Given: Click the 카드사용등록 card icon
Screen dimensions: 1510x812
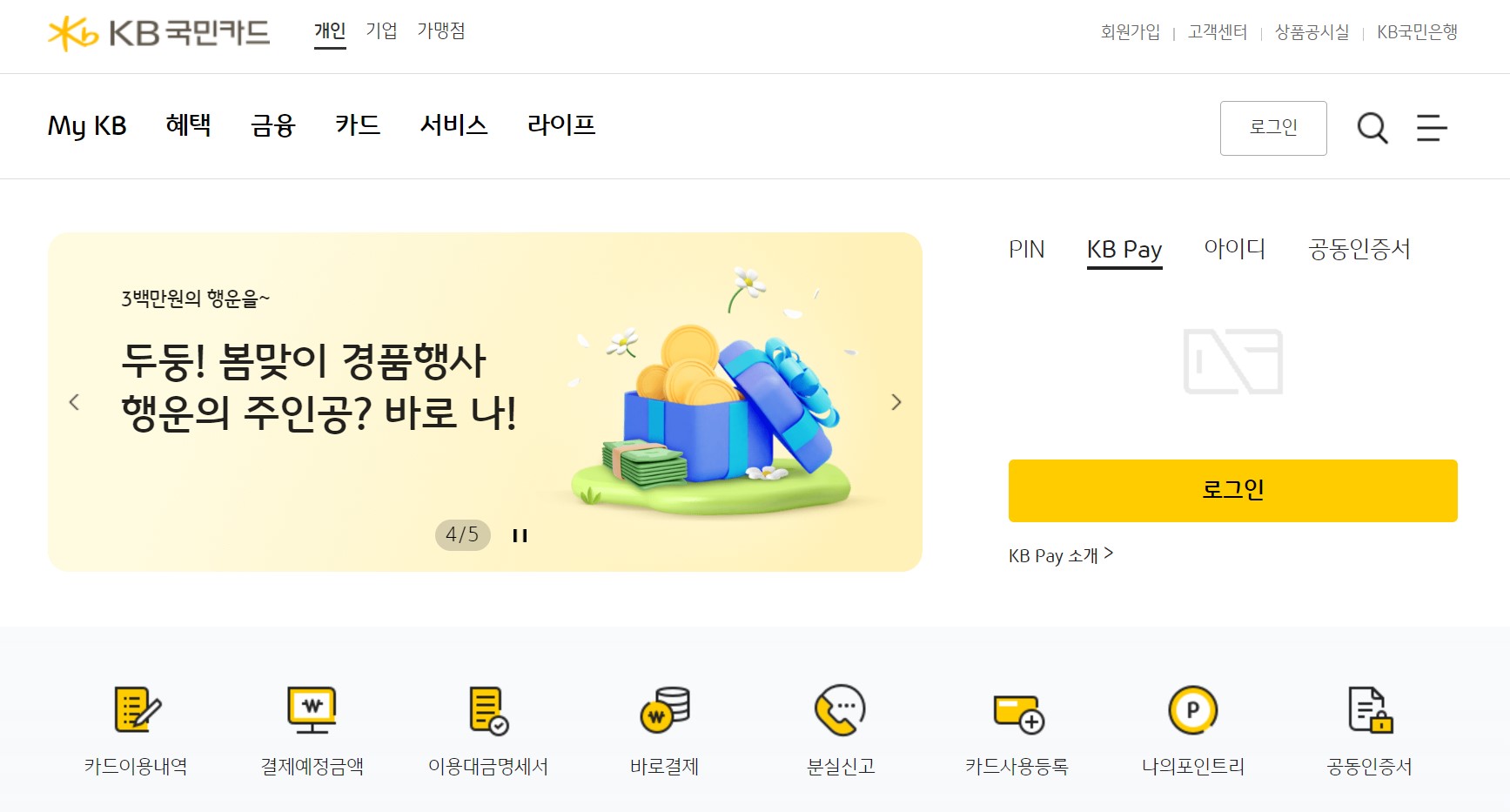Looking at the screenshot, I should click(x=1018, y=713).
